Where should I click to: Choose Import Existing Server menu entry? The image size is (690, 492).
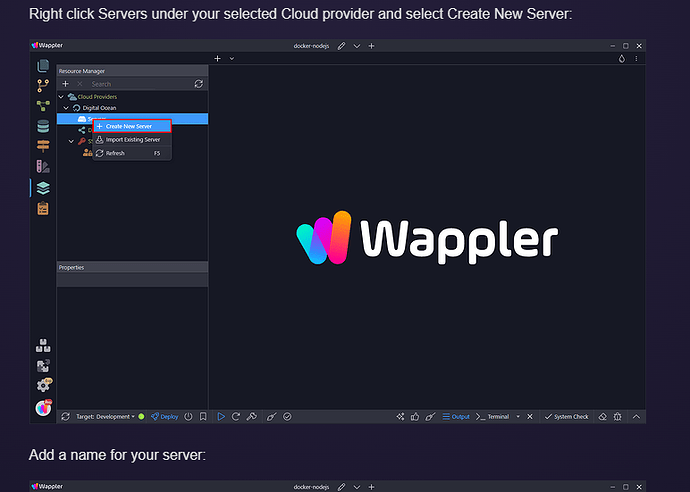point(132,140)
